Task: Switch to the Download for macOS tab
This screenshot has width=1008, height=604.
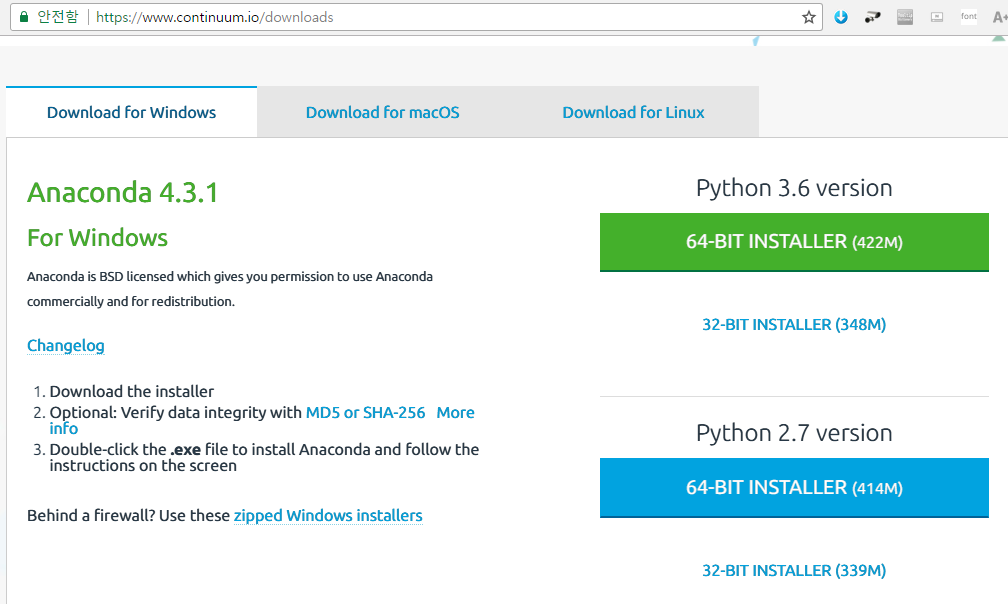Action: [382, 112]
